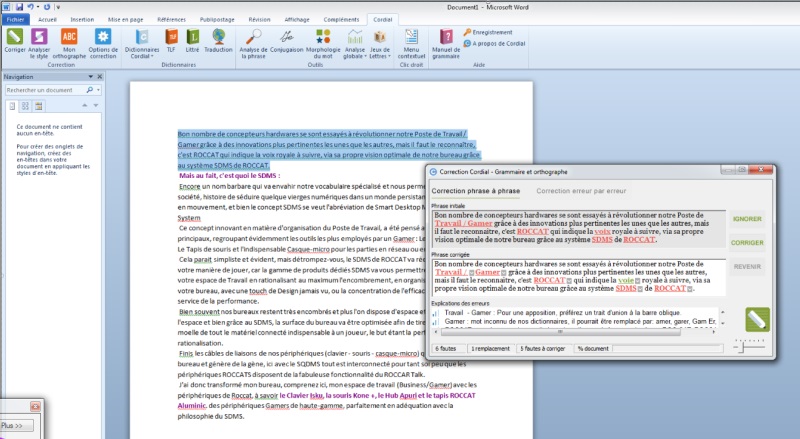This screenshot has height=439, width=800.
Task: Click the "5 fautes à corriger" status cell
Action: [x=542, y=349]
